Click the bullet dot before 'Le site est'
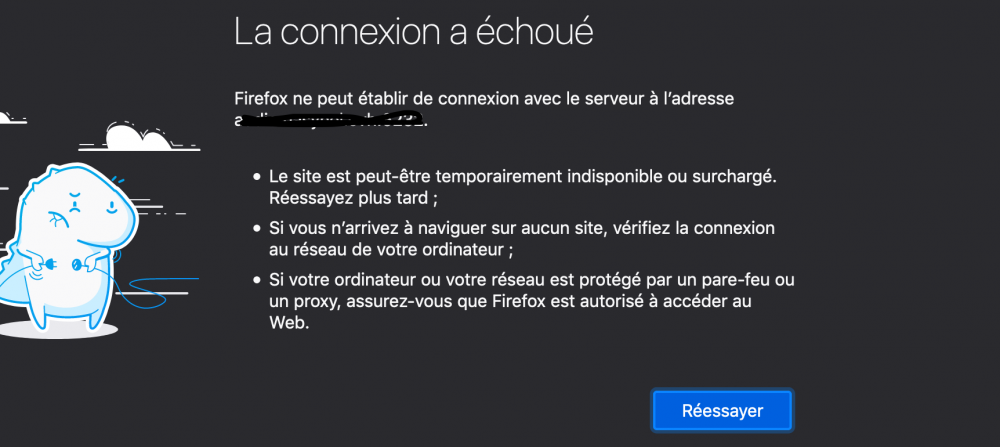This screenshot has height=447, width=1000. 257,176
